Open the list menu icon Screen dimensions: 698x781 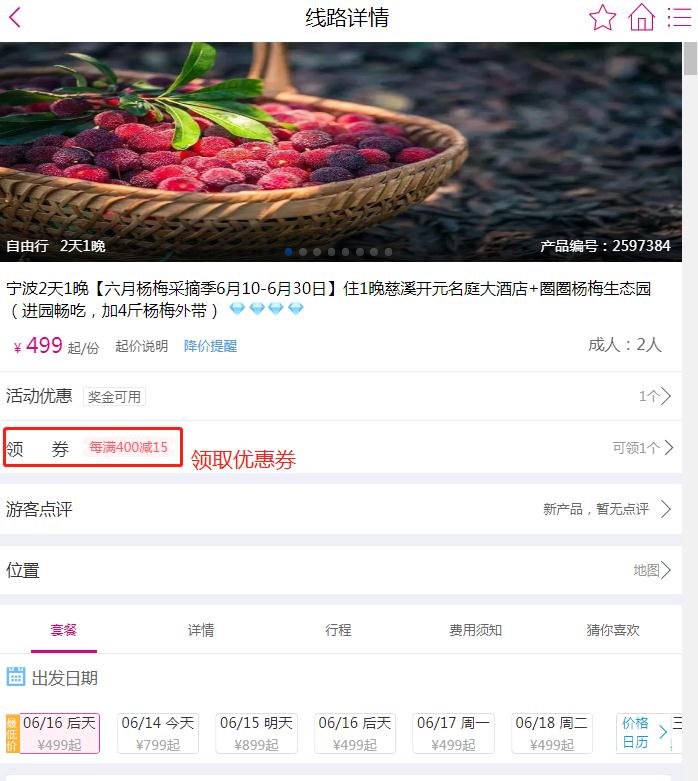click(x=680, y=17)
